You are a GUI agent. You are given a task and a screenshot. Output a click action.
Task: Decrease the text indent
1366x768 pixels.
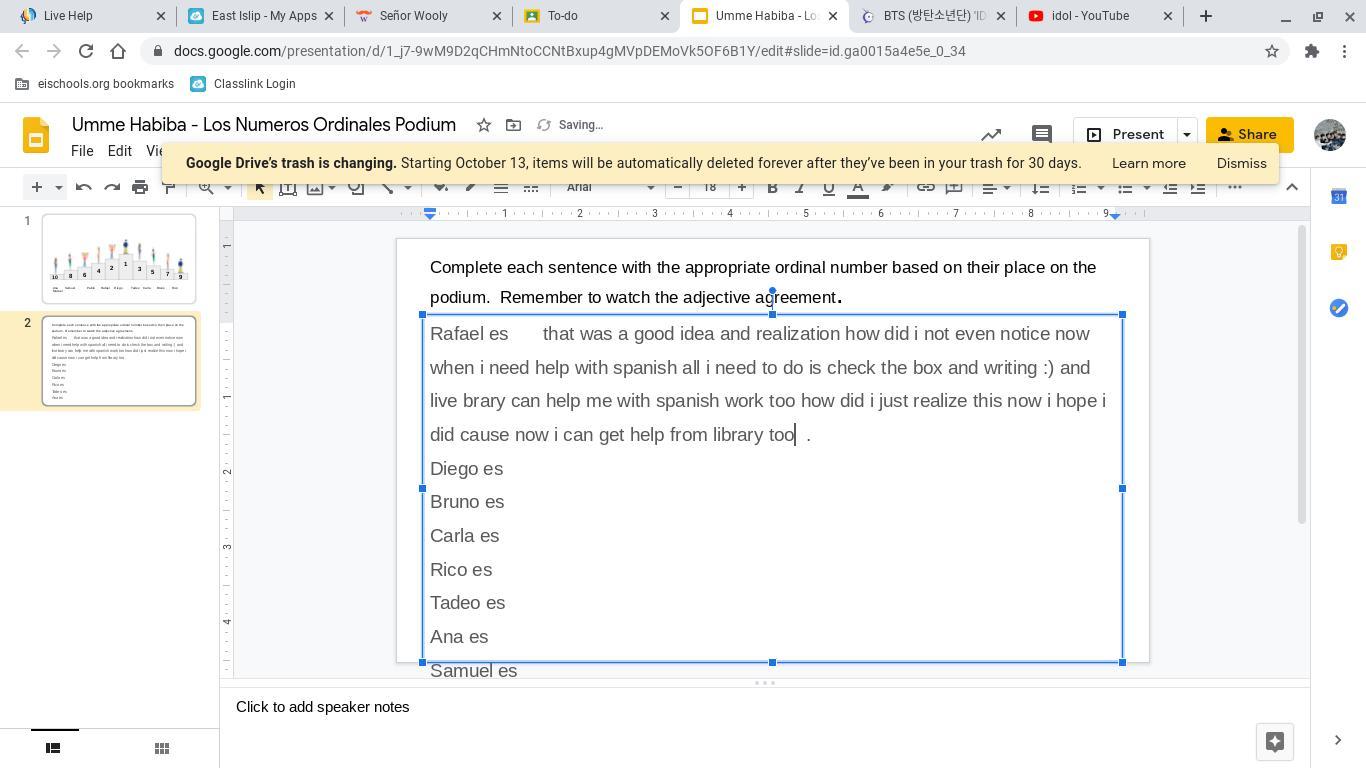point(1169,187)
